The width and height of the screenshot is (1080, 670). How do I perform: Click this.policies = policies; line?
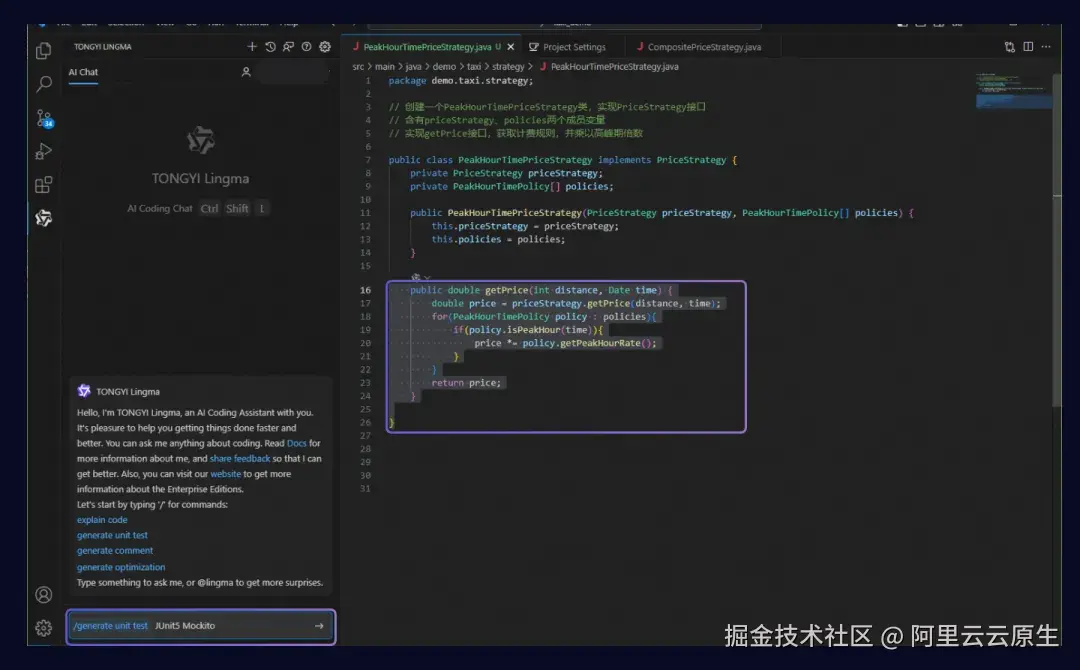tap(498, 240)
